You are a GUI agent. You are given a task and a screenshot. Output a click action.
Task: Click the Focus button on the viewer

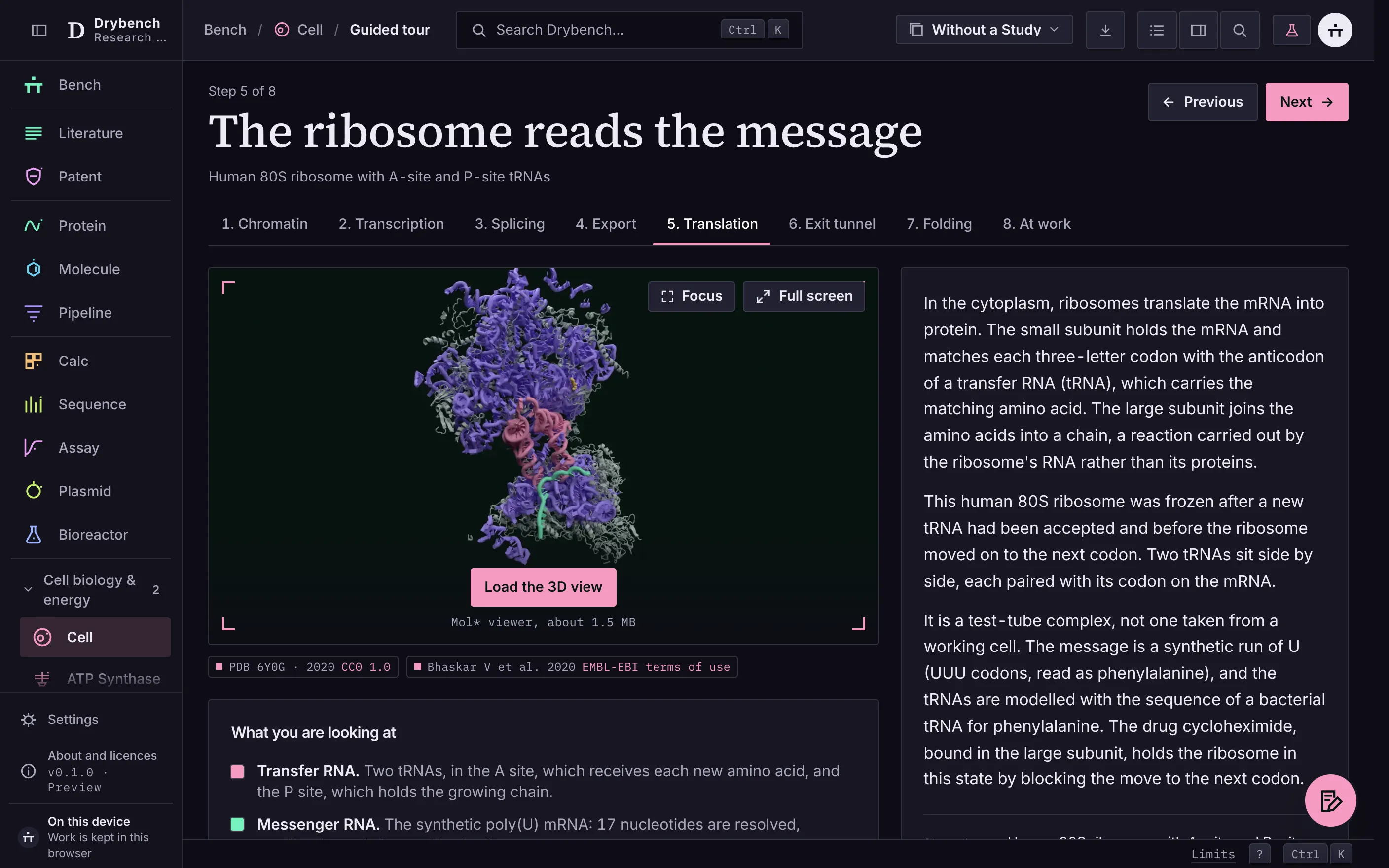(x=691, y=296)
